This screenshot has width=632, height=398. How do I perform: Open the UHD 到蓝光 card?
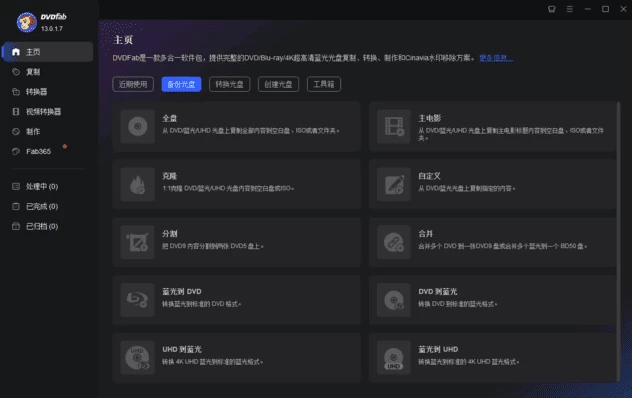(x=237, y=358)
